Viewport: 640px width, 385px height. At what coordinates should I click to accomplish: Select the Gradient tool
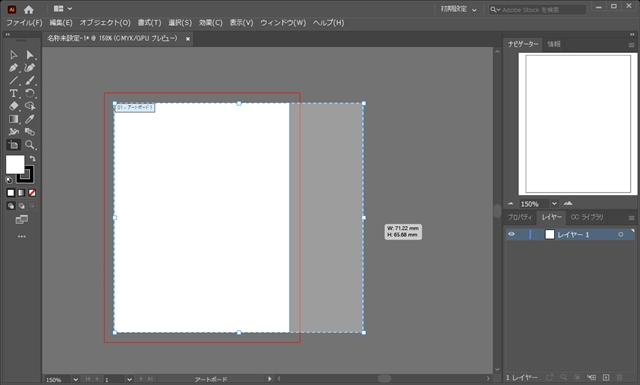[13, 119]
